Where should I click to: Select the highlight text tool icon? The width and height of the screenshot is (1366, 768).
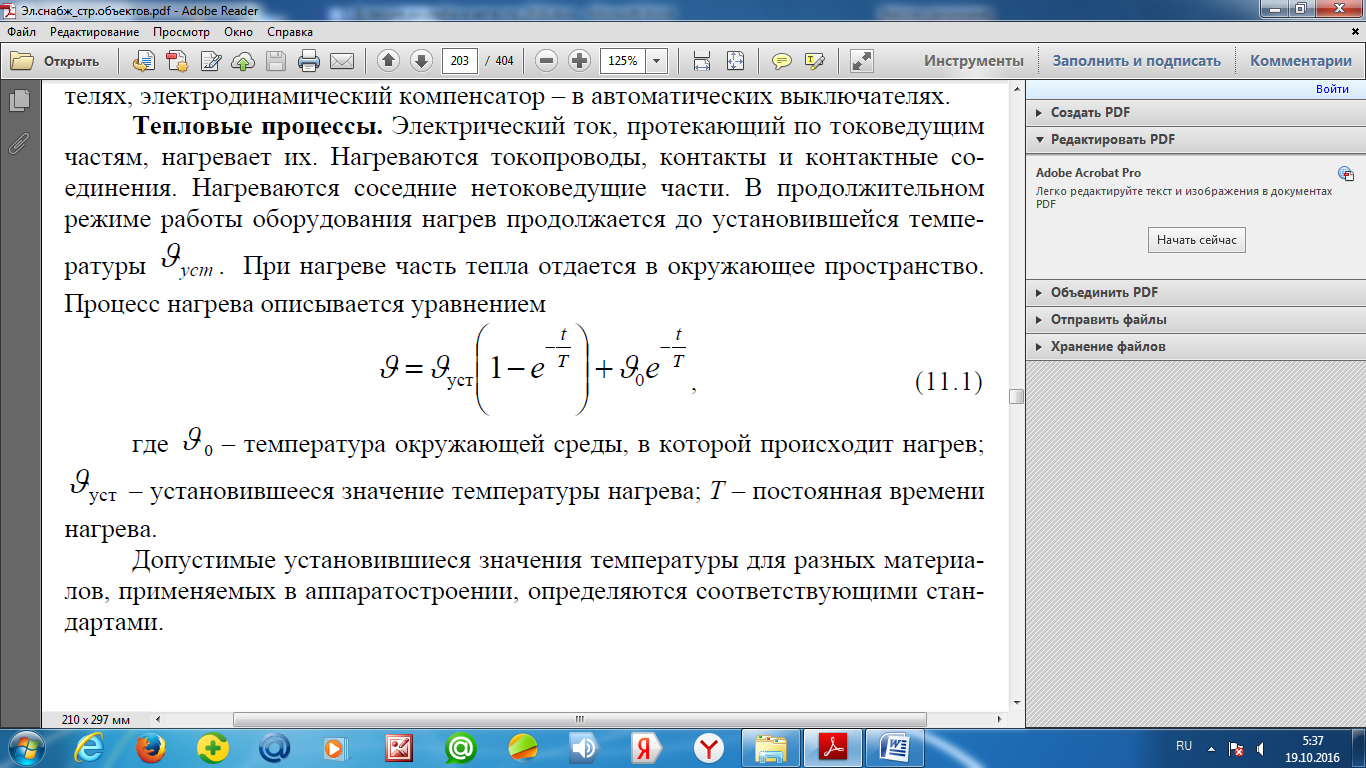coord(815,61)
